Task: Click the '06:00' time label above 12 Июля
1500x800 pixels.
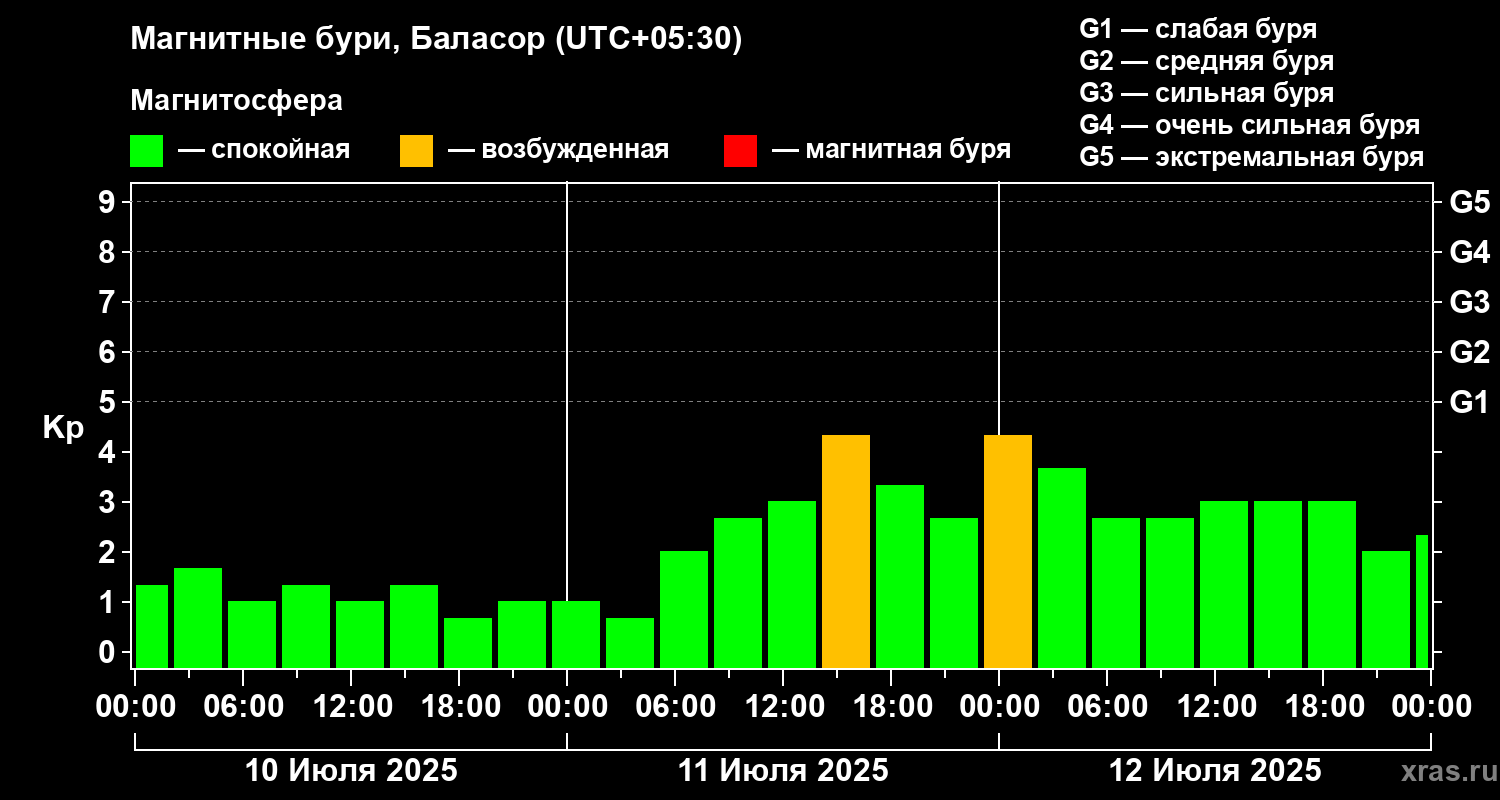Action: [1107, 707]
